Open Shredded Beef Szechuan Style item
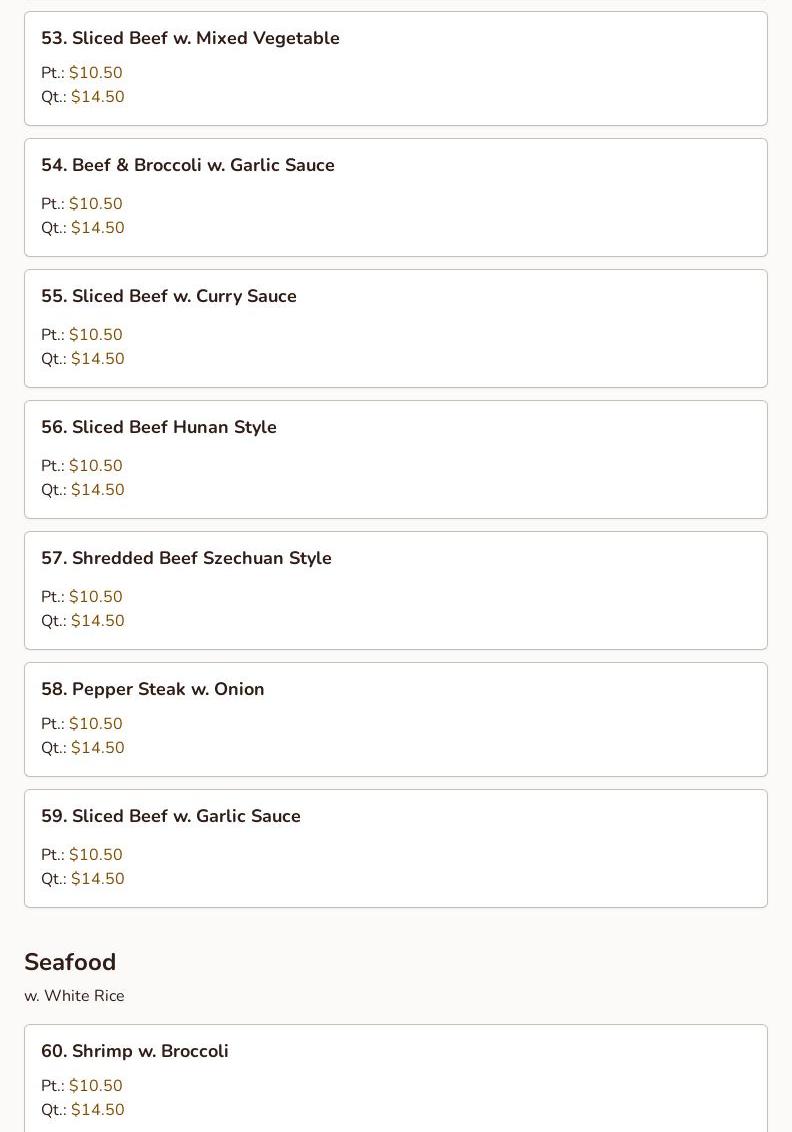The width and height of the screenshot is (792, 1132). click(x=186, y=558)
